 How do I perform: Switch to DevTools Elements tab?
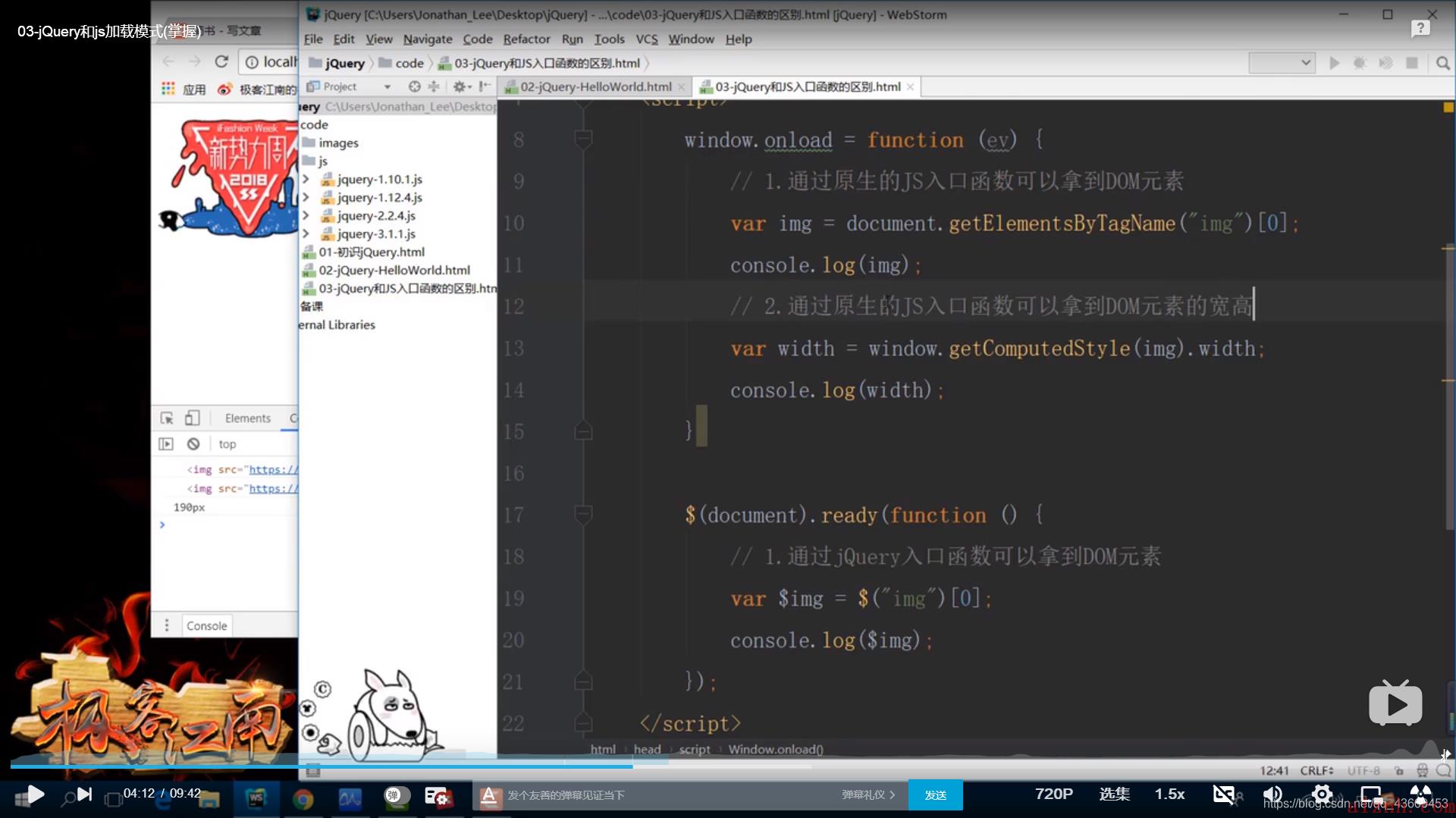247,418
